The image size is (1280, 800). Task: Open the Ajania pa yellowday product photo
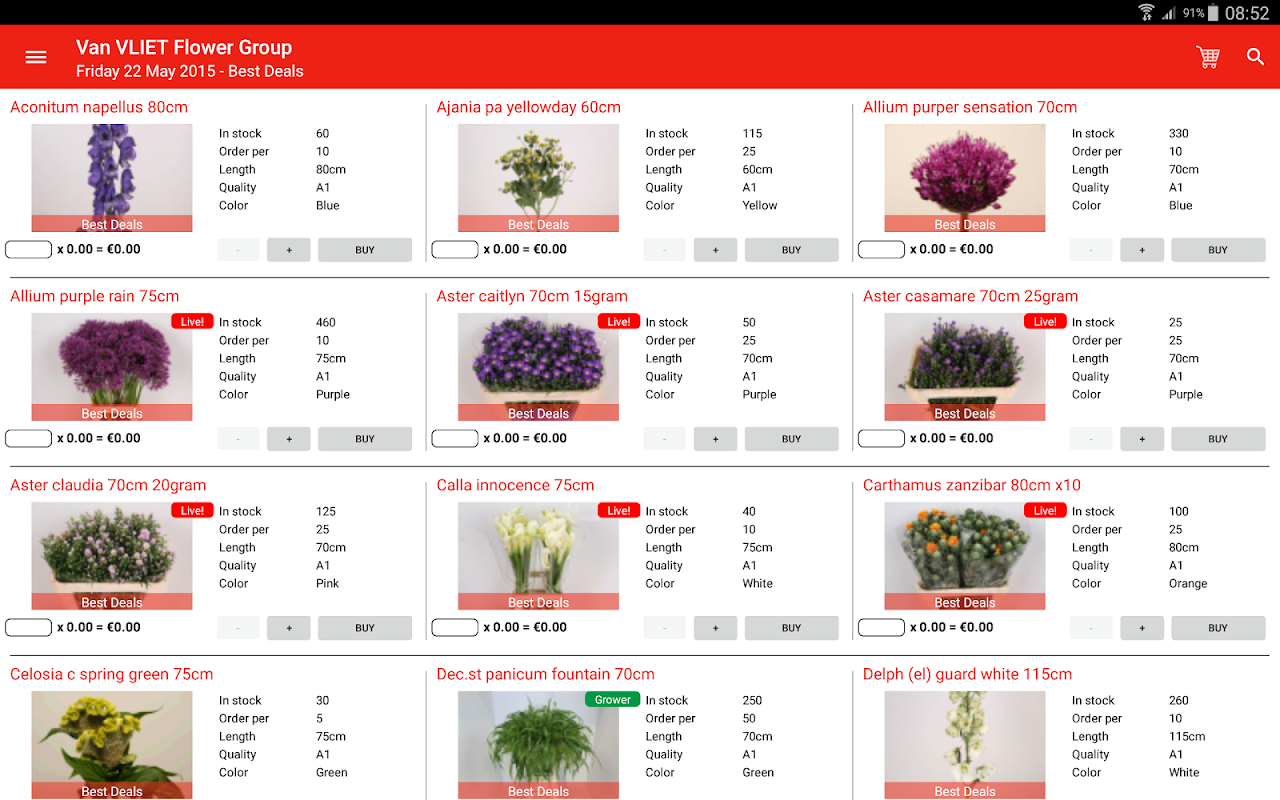click(x=538, y=178)
